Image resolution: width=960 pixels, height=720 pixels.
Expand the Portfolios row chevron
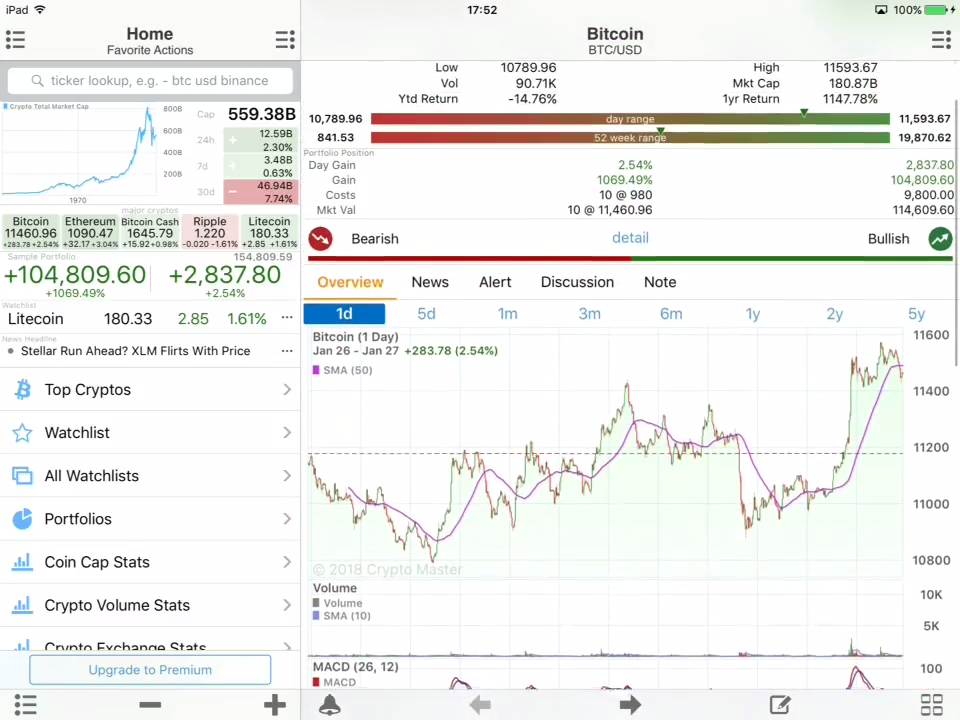point(287,519)
